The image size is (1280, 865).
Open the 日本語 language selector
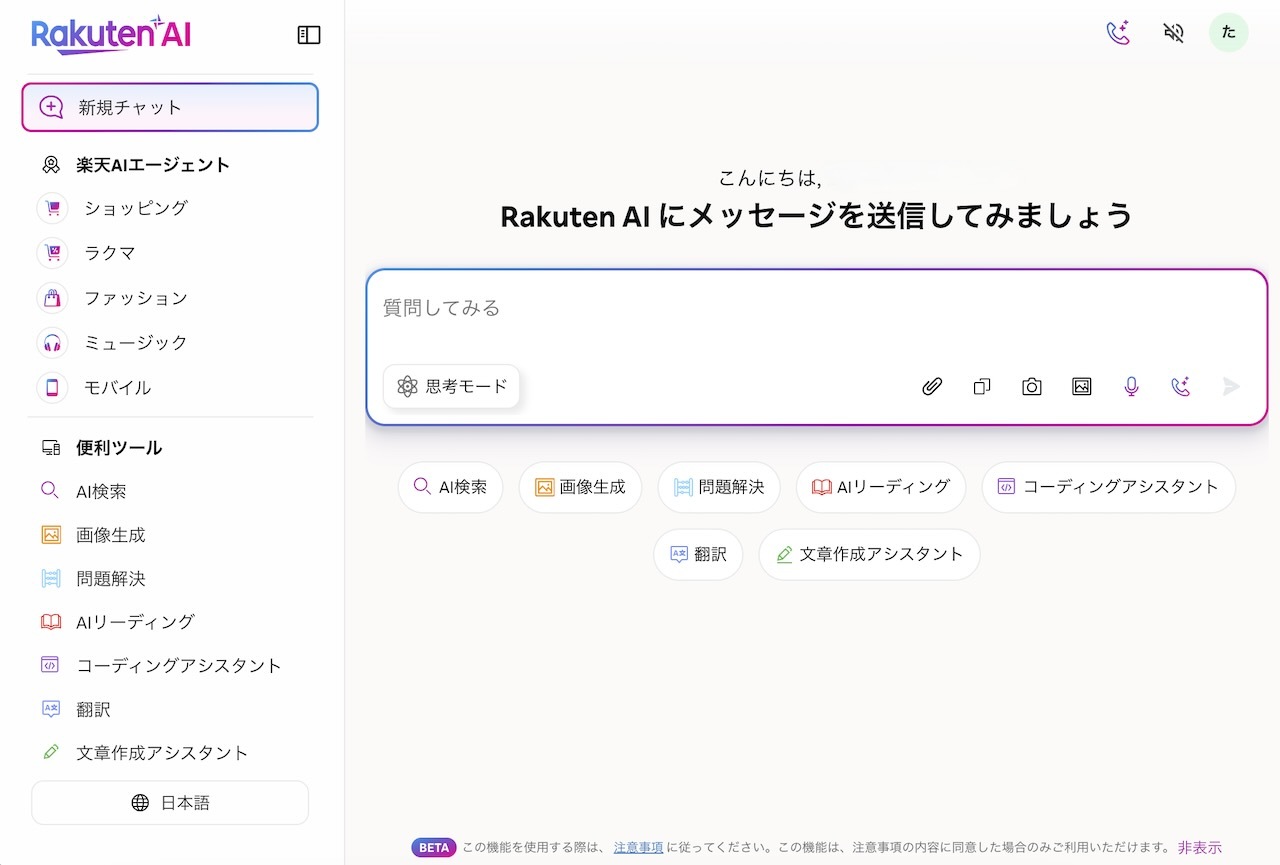(x=170, y=803)
